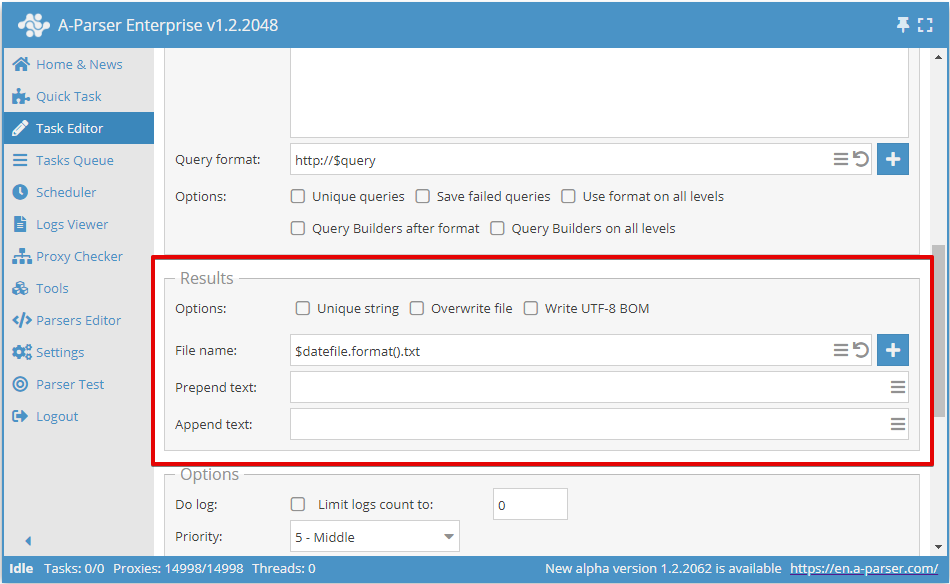950x584 pixels.
Task: Check the Write UTF-8 BOM option
Action: tap(531, 308)
